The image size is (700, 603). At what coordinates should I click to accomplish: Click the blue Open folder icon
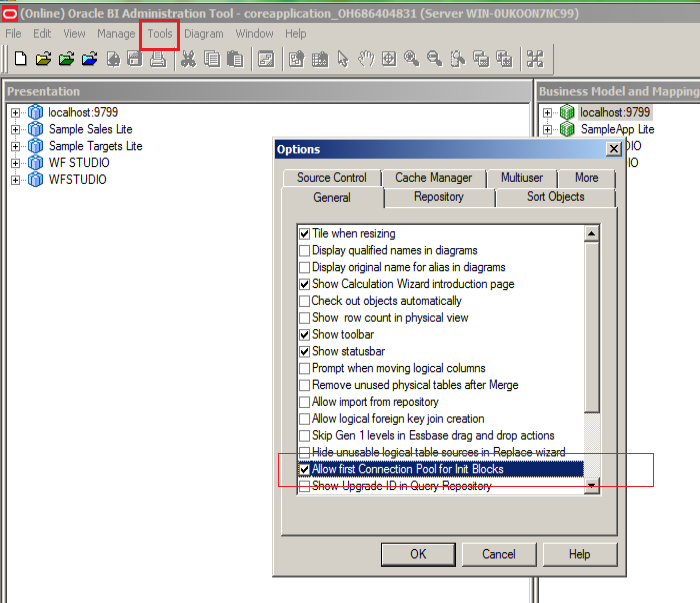tap(90, 58)
